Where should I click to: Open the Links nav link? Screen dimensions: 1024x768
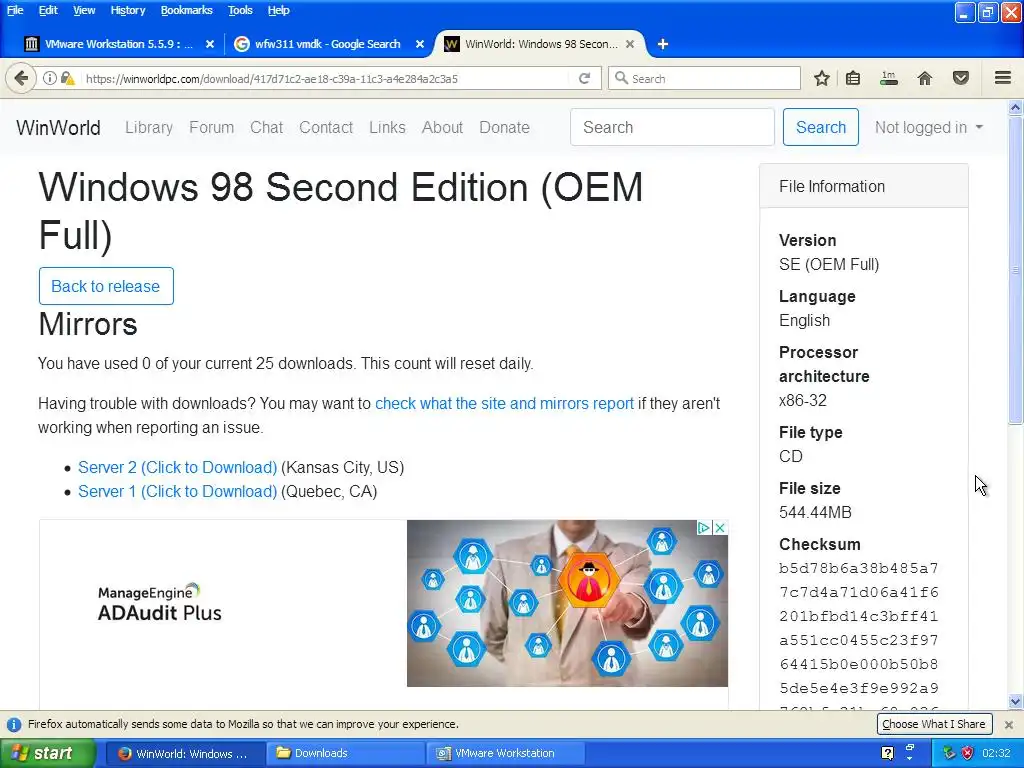click(x=387, y=127)
